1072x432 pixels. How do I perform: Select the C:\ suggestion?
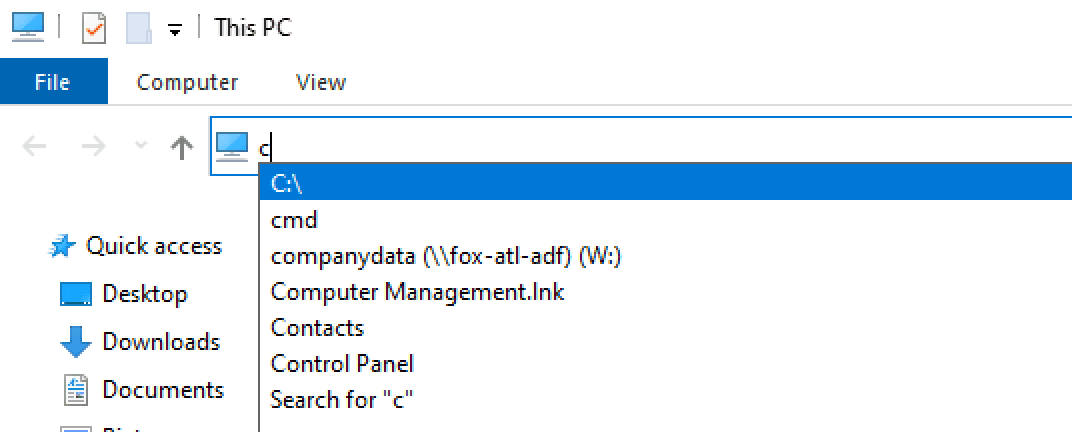pyautogui.click(x=666, y=183)
